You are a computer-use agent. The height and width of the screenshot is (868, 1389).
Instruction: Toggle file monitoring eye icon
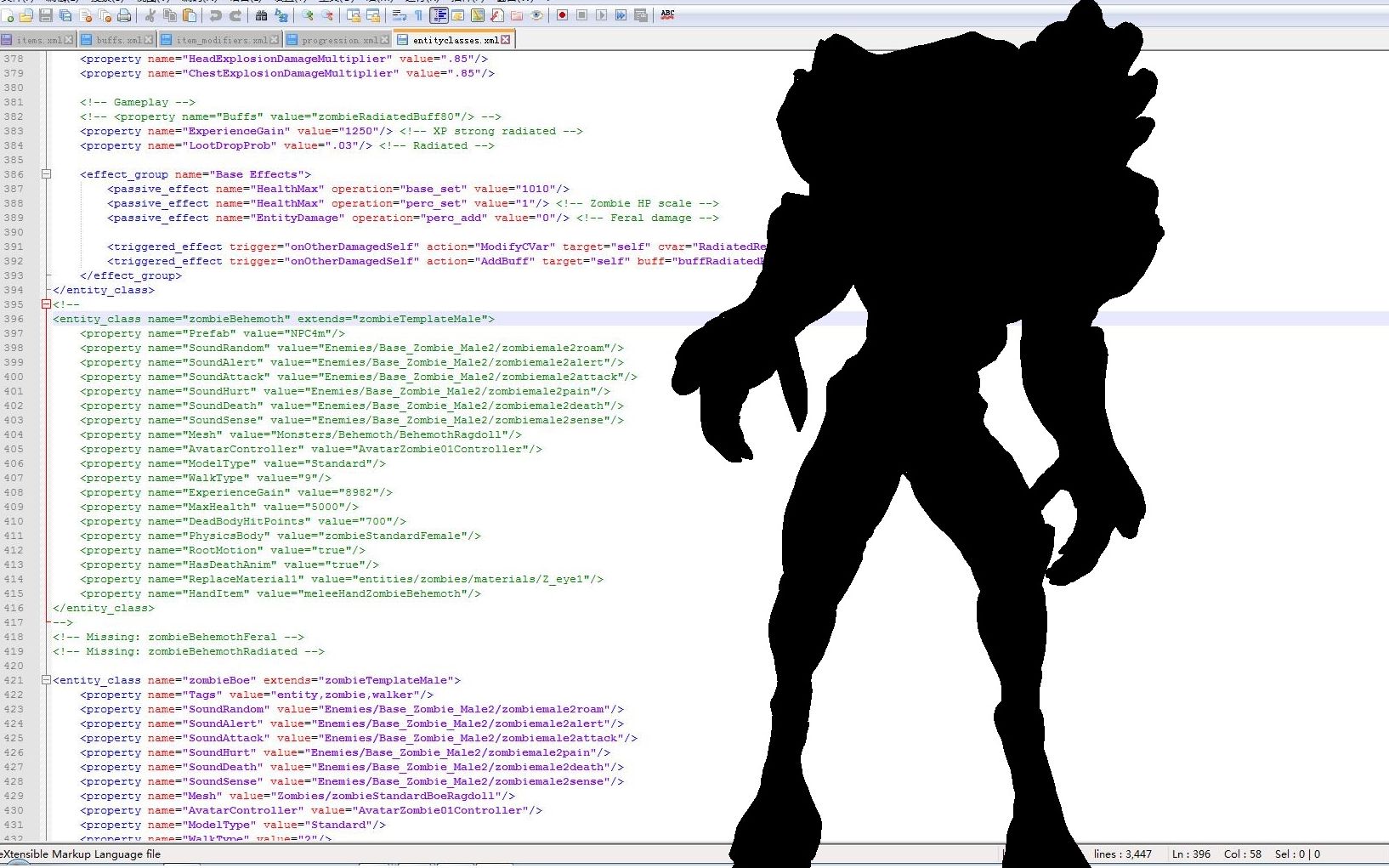click(x=536, y=15)
